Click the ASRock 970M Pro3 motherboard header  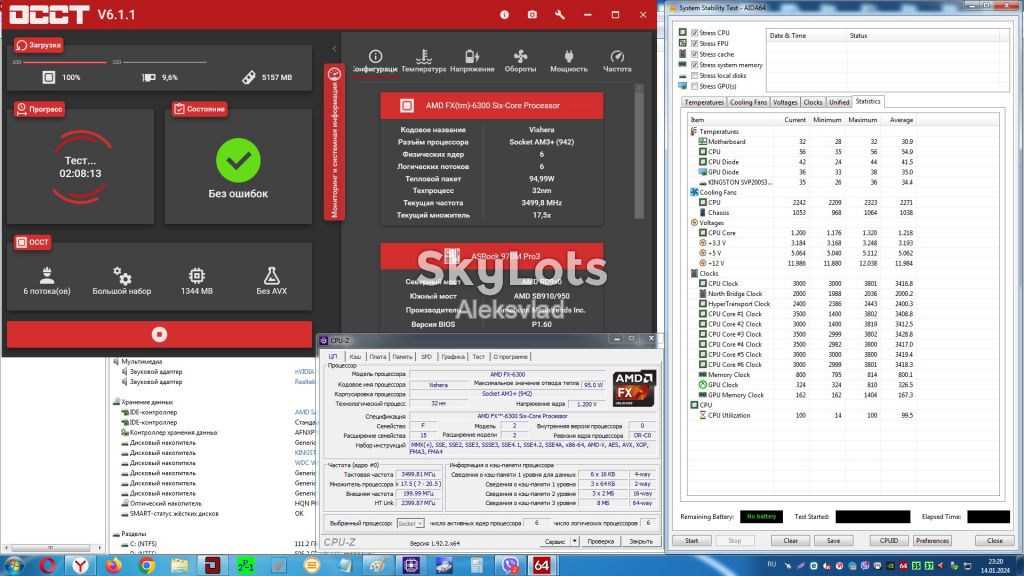click(491, 256)
